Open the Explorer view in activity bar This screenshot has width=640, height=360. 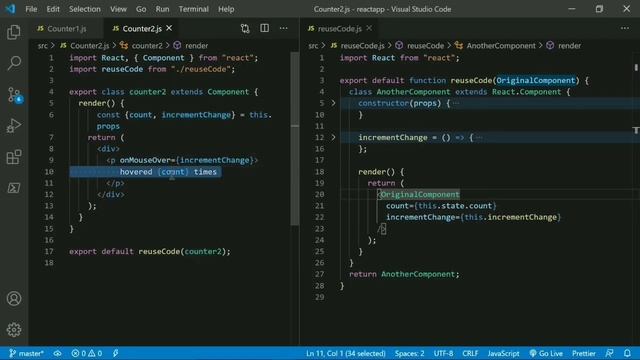14,32
